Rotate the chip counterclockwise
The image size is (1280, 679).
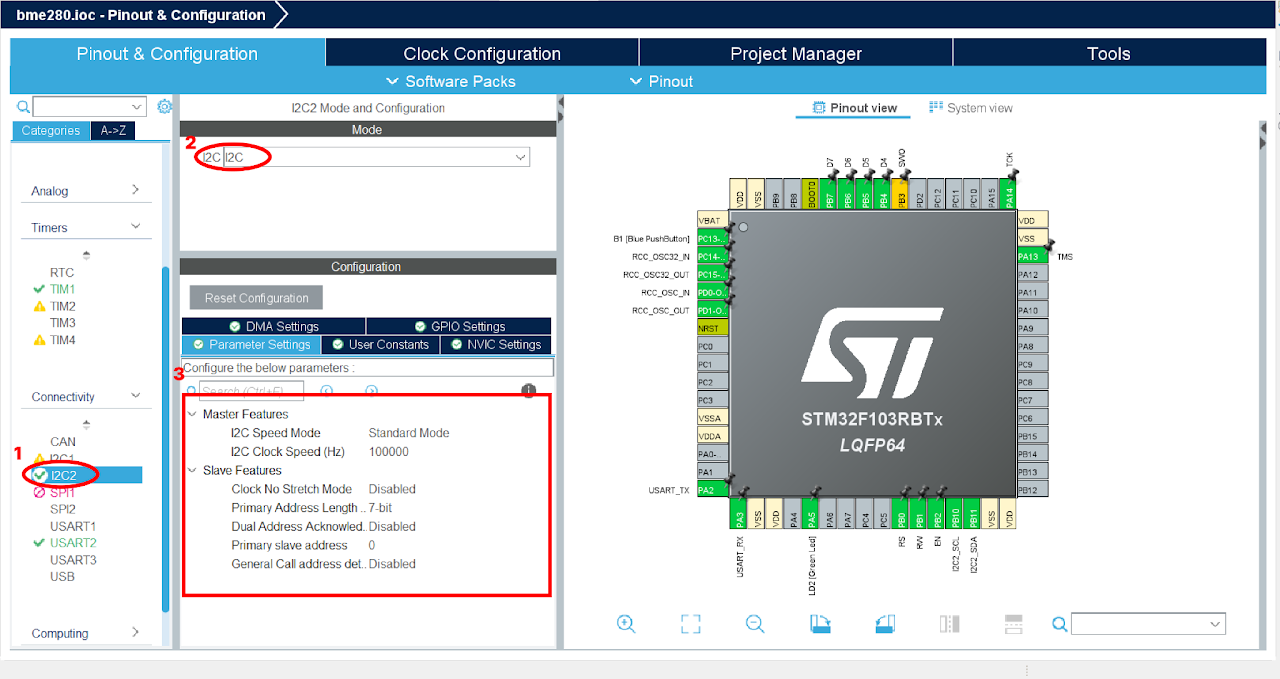tap(885, 623)
